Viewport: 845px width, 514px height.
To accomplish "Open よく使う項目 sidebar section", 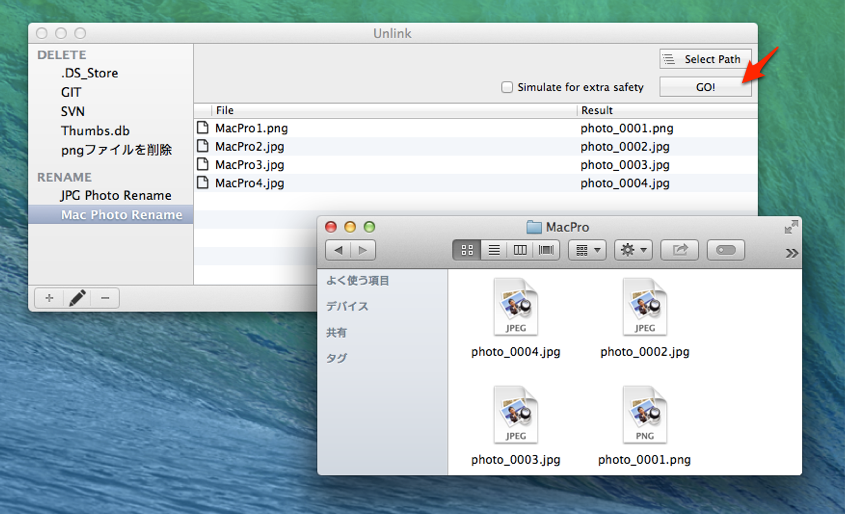I will [x=358, y=281].
